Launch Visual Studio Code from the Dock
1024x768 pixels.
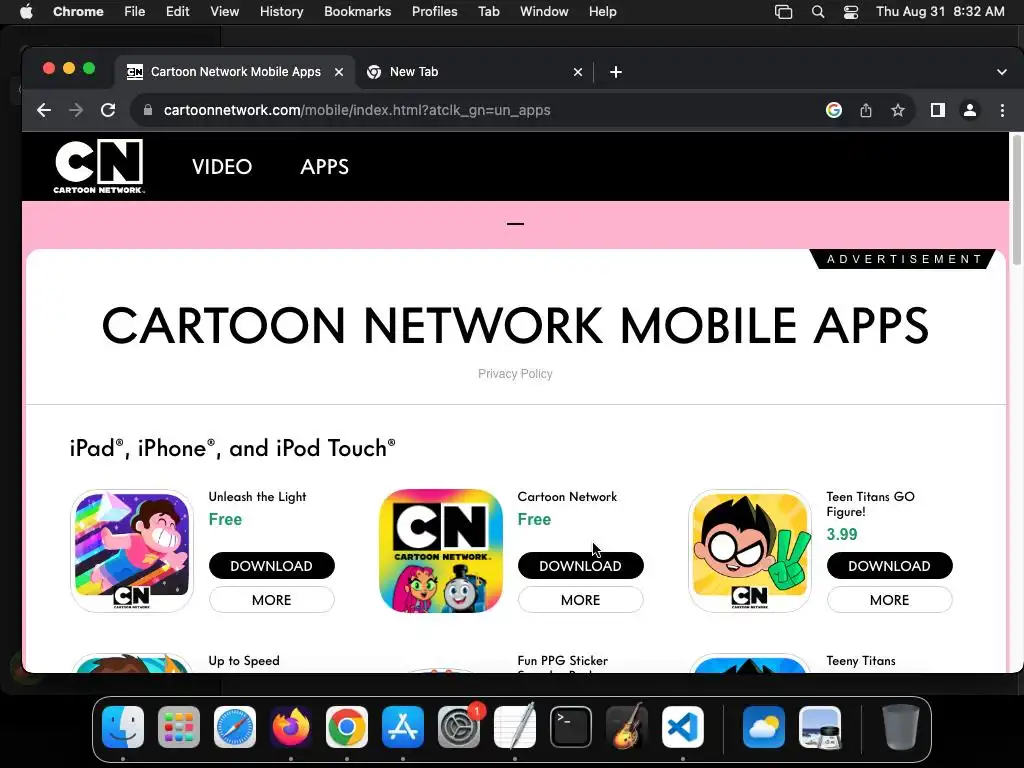click(682, 727)
